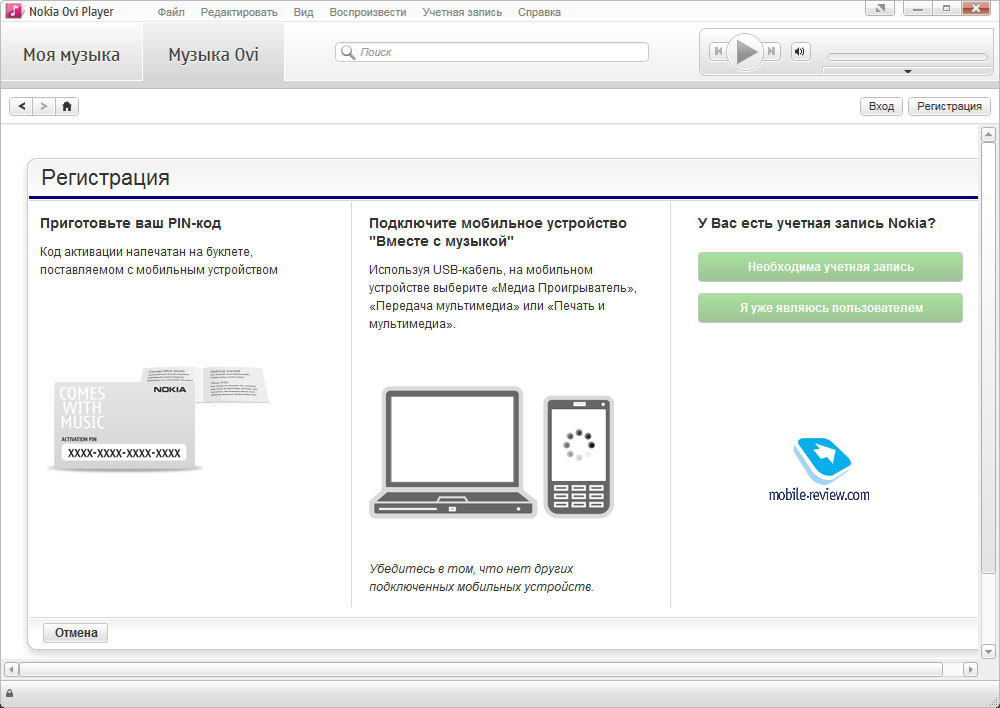Click the vertical scrollbar down arrow
Viewport: 1000px width, 708px height.
pyautogui.click(x=988, y=651)
